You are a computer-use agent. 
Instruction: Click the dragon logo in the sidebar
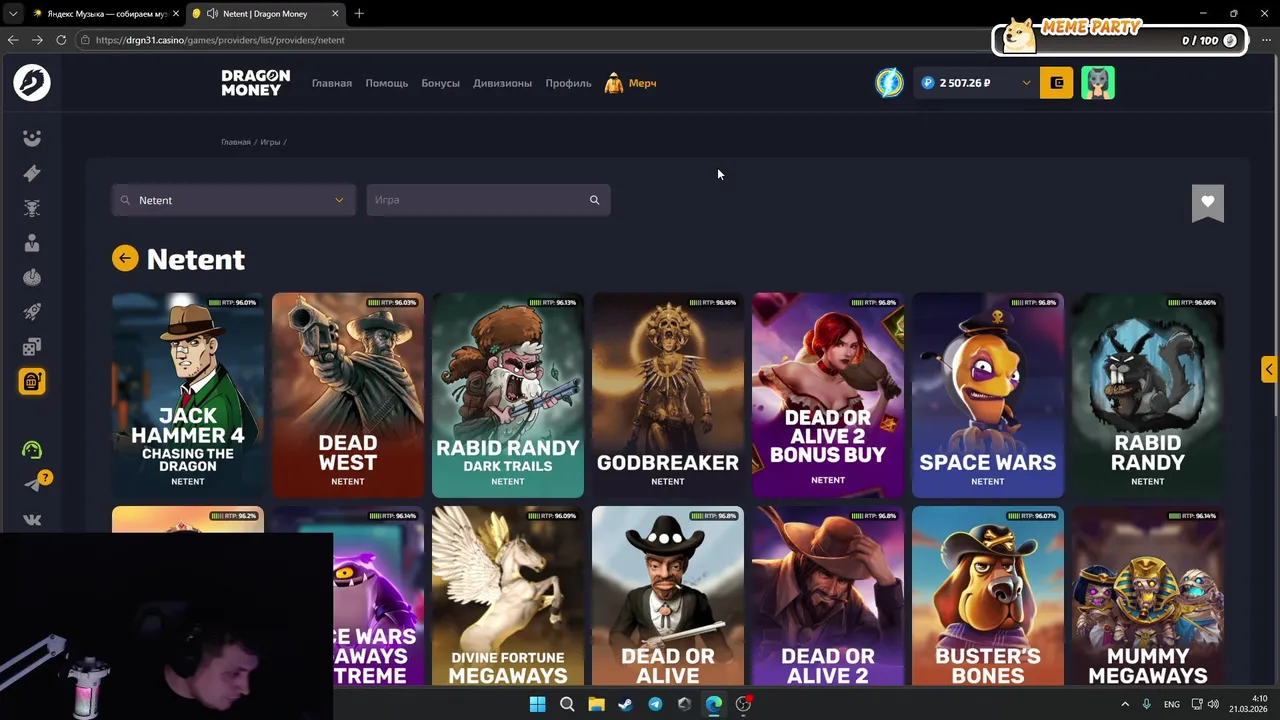[x=32, y=83]
